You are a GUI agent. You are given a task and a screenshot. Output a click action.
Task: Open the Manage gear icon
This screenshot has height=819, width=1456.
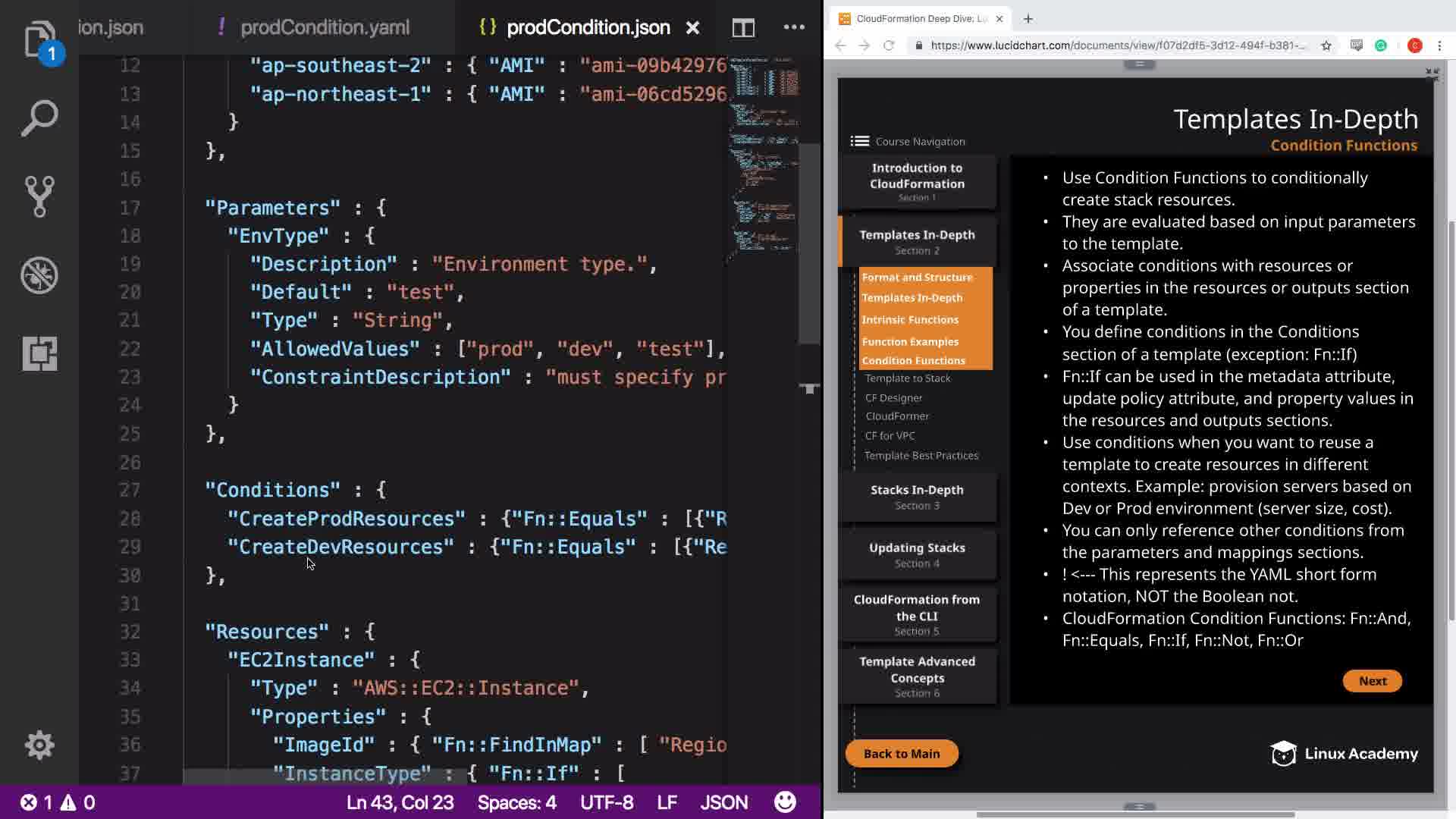pyautogui.click(x=39, y=745)
